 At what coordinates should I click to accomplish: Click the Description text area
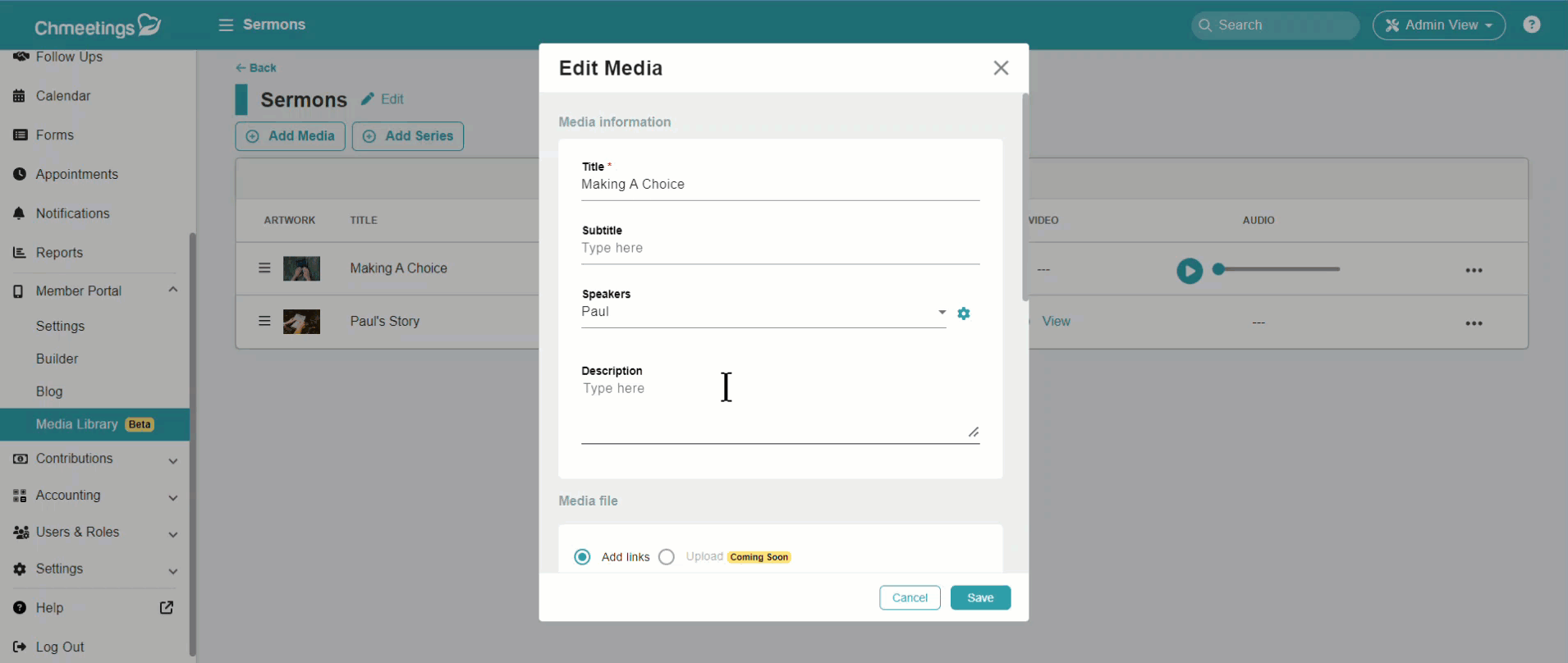[x=780, y=410]
